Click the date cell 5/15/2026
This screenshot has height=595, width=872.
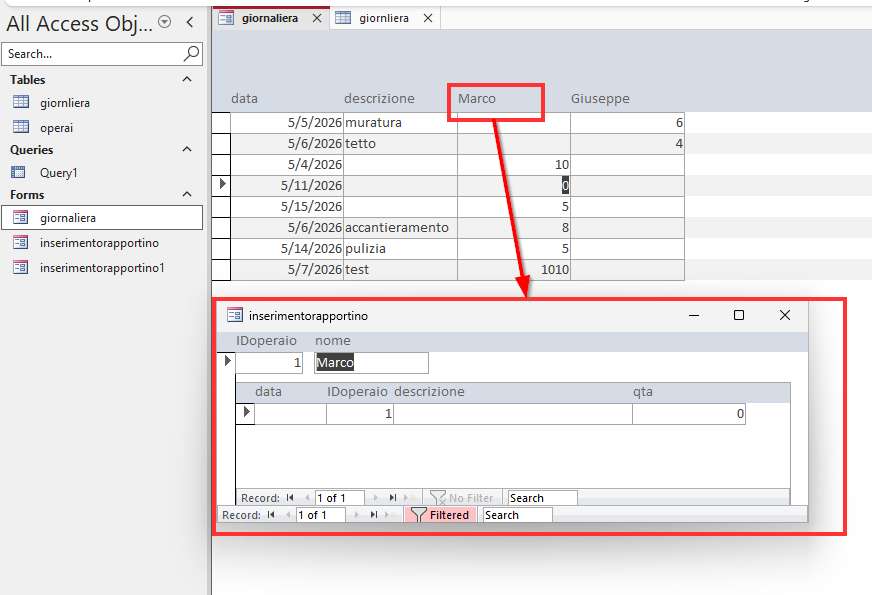[287, 206]
